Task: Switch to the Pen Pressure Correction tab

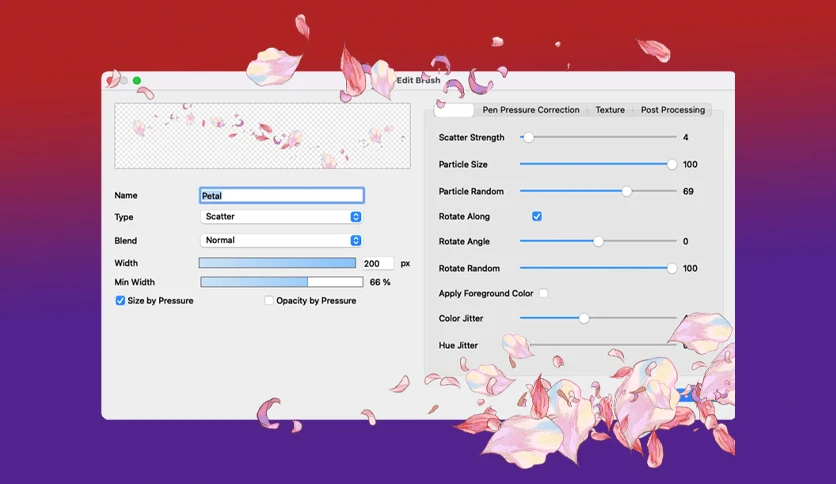Action: pos(530,110)
